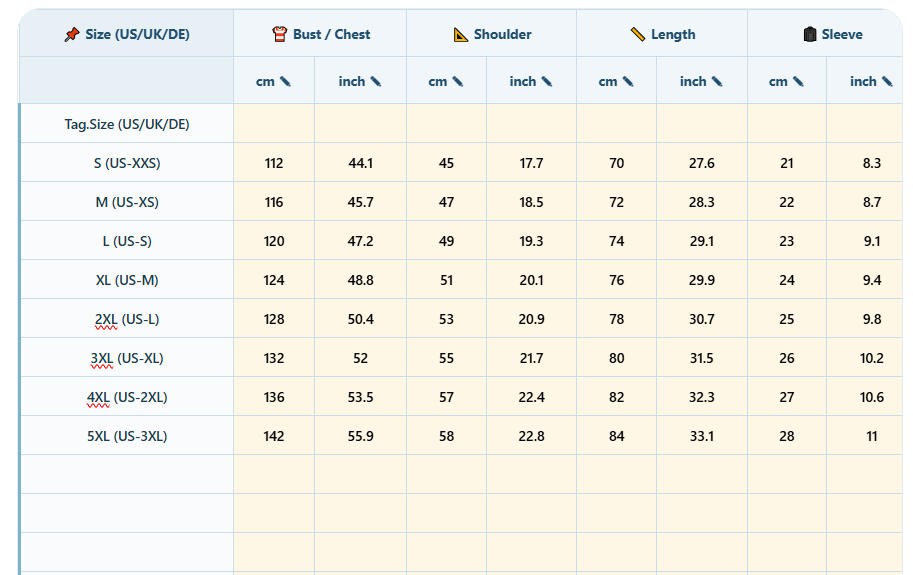The image size is (913, 575).
Task: Click the coat icon beside Sleeve header
Action: click(x=809, y=34)
